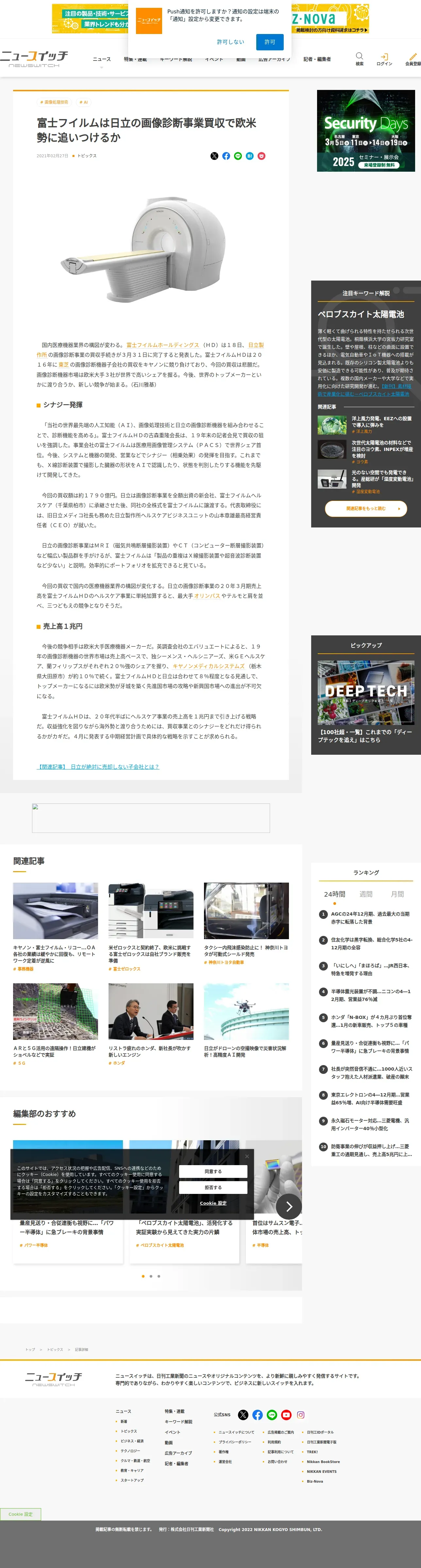Screen dimensions: 421x1568
Task: Click the AI tag above the title
Action: click(83, 102)
